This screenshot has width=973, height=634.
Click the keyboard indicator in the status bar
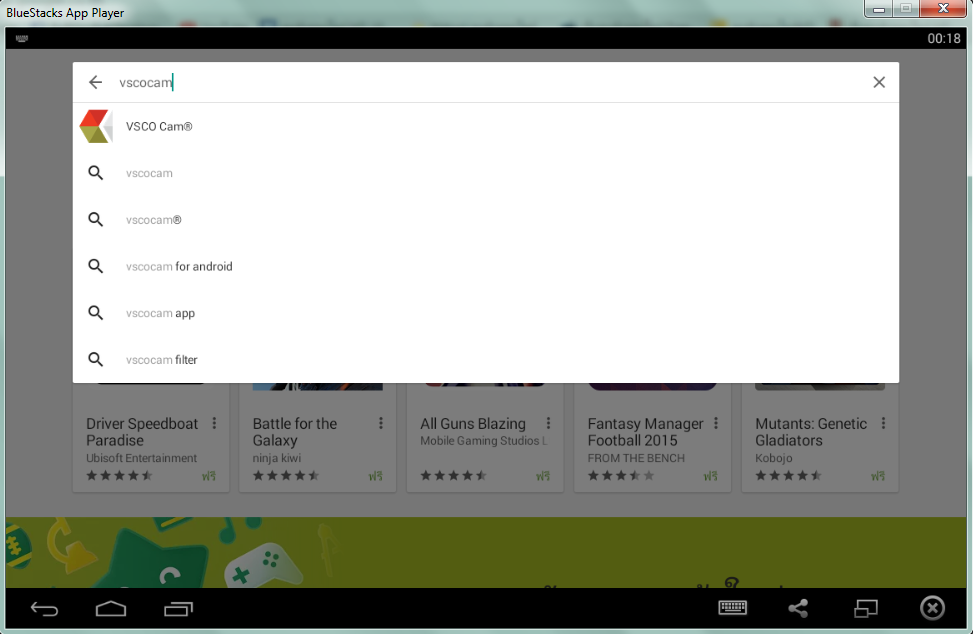click(x=22, y=38)
